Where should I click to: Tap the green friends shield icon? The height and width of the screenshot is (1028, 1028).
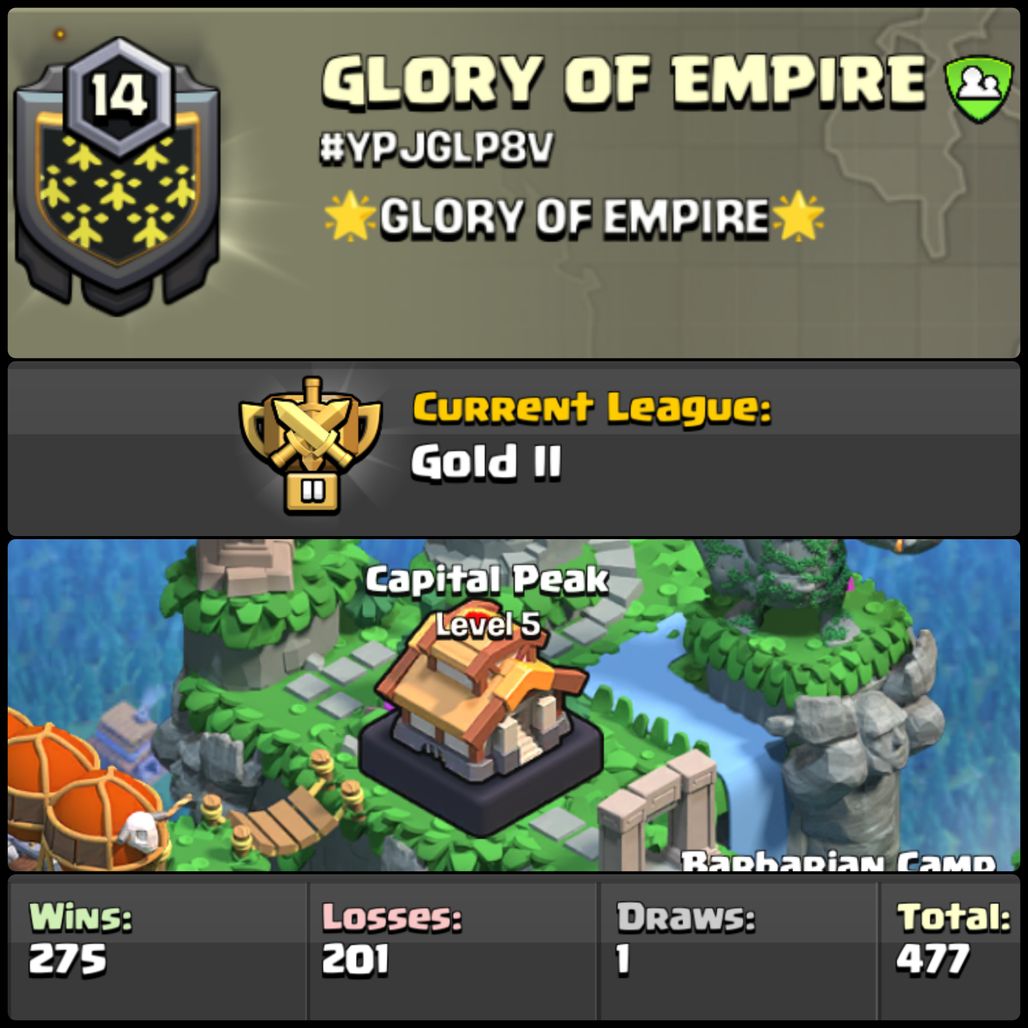pos(978,89)
